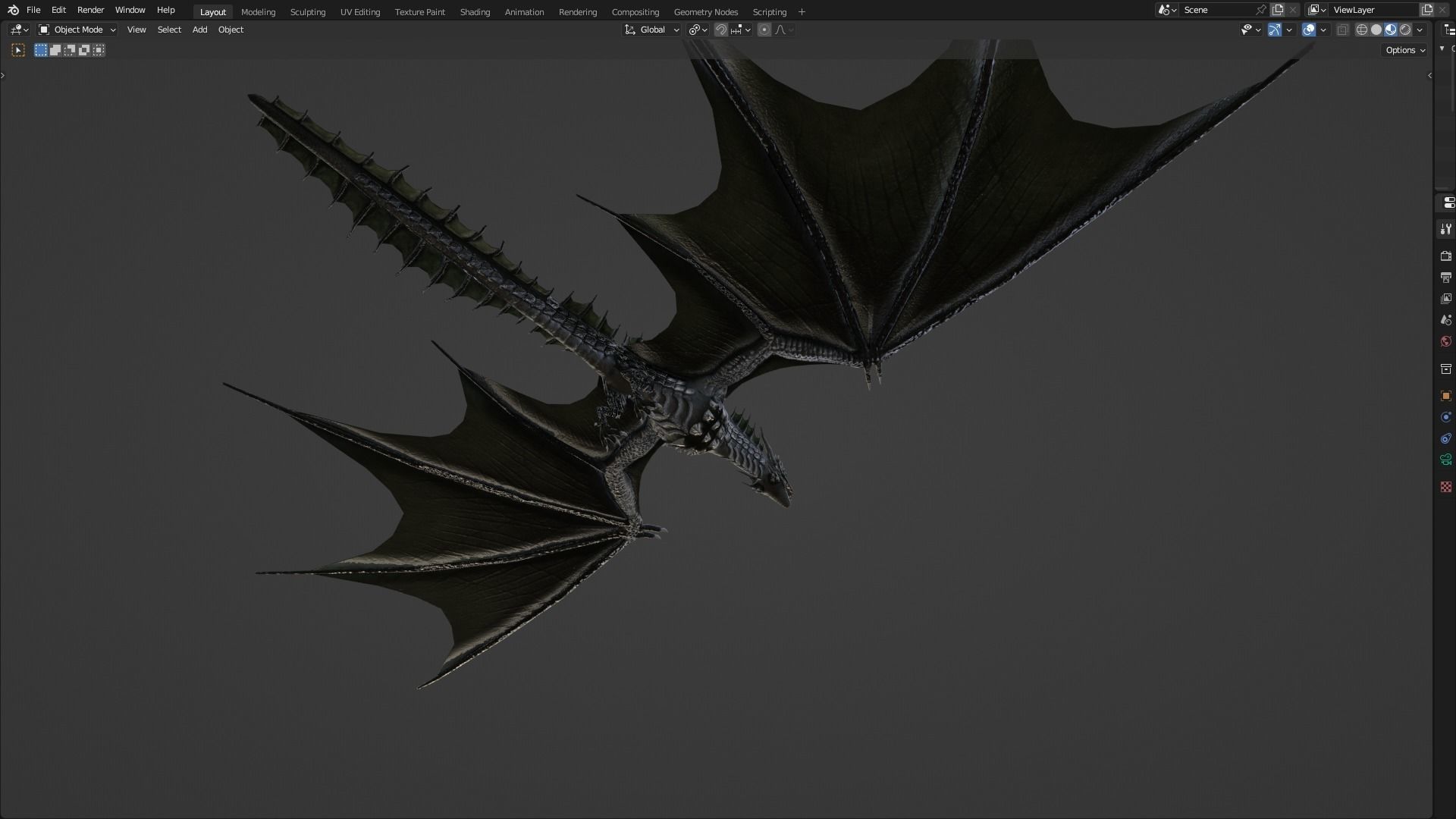Open the Tool properties tab

[1445, 229]
